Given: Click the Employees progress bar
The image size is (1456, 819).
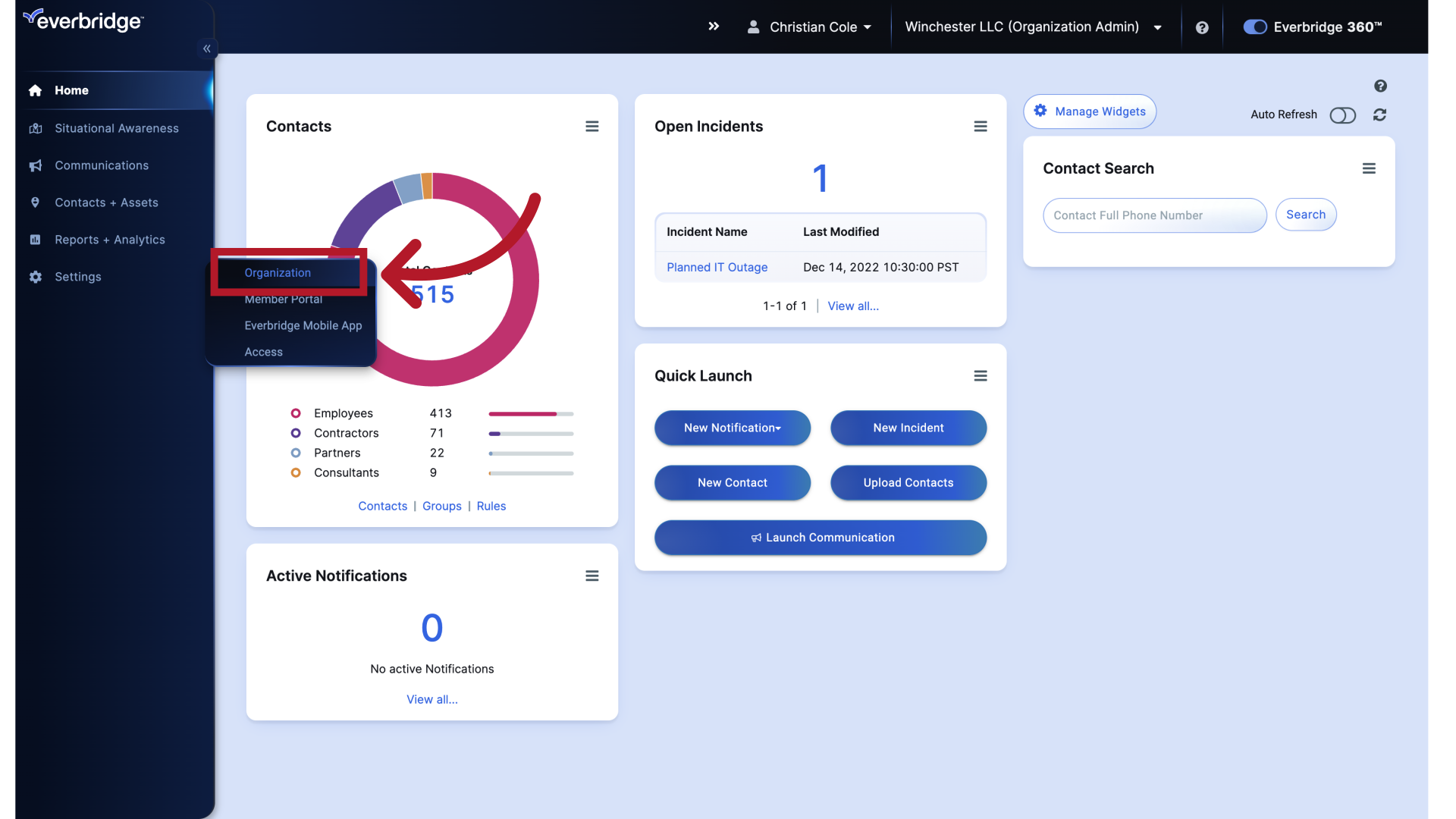Looking at the screenshot, I should [530, 413].
